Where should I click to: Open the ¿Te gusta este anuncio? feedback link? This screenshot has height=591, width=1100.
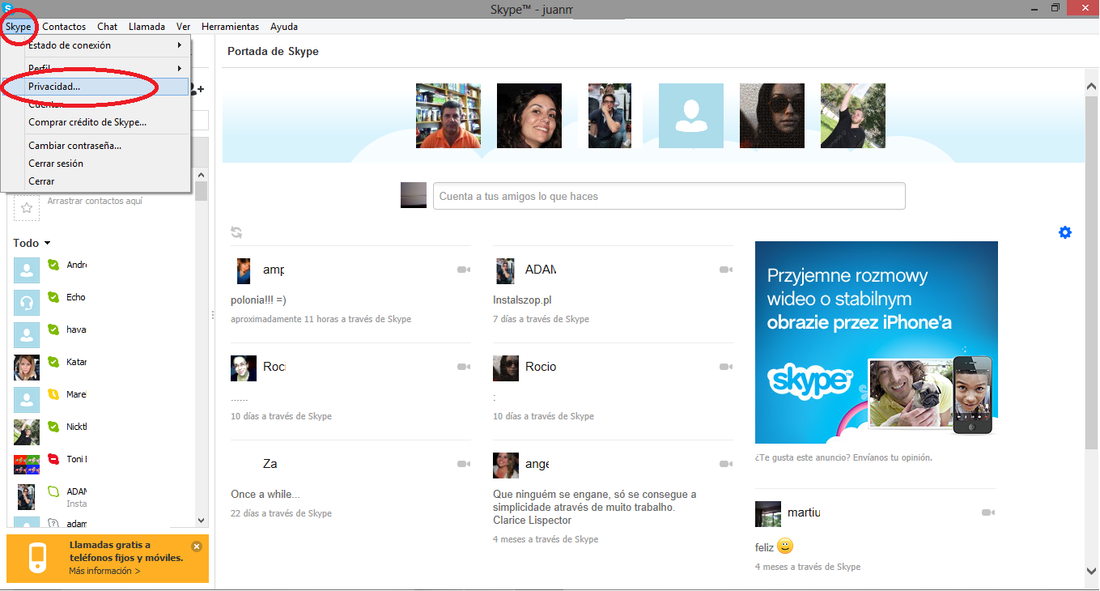[843, 458]
